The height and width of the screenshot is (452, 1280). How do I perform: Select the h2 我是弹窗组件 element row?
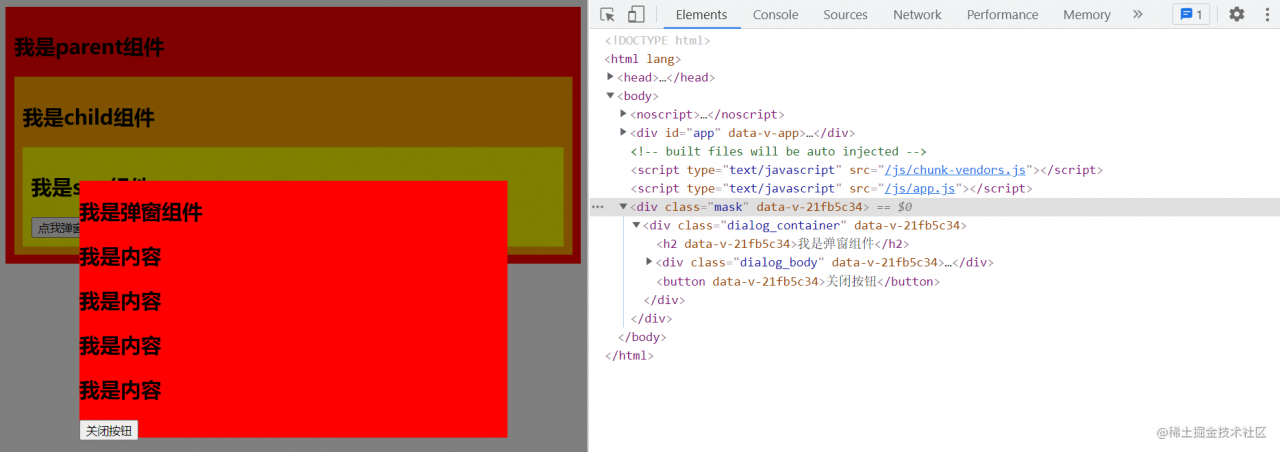point(783,243)
